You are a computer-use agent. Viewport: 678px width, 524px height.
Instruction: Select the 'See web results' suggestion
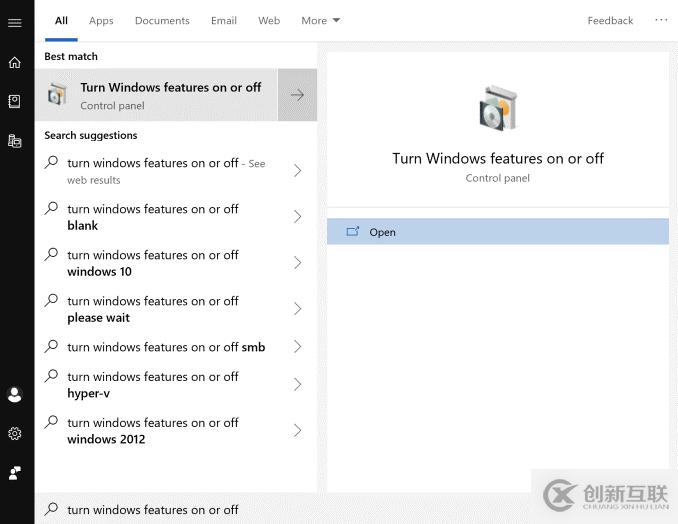pos(166,171)
